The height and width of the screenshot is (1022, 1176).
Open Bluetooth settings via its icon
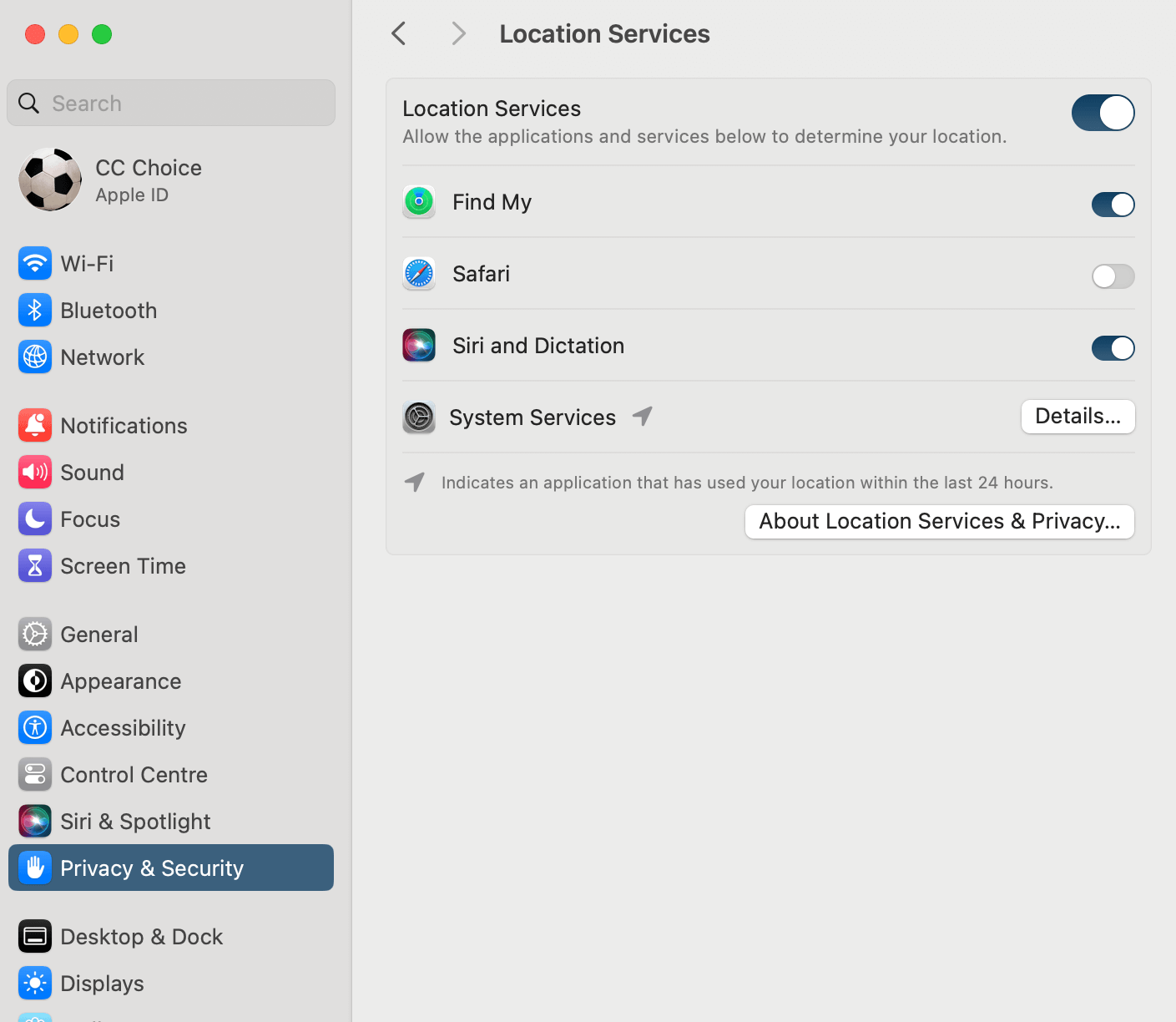(35, 311)
